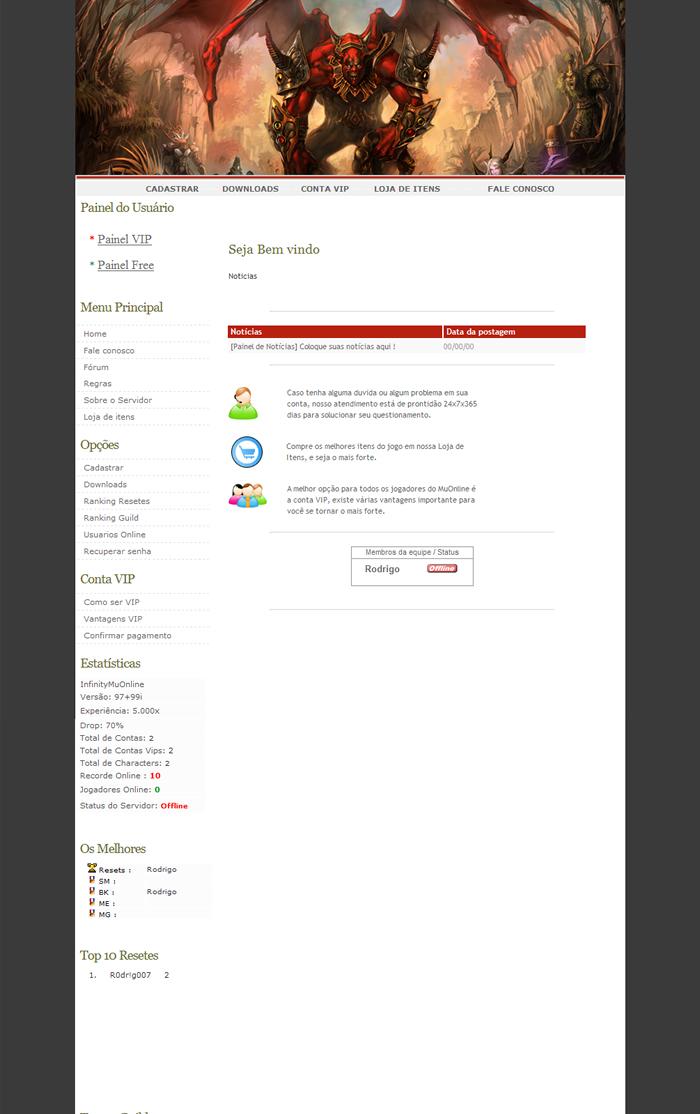Click the medal icon beside MG
The image size is (700, 1114).
click(x=92, y=913)
